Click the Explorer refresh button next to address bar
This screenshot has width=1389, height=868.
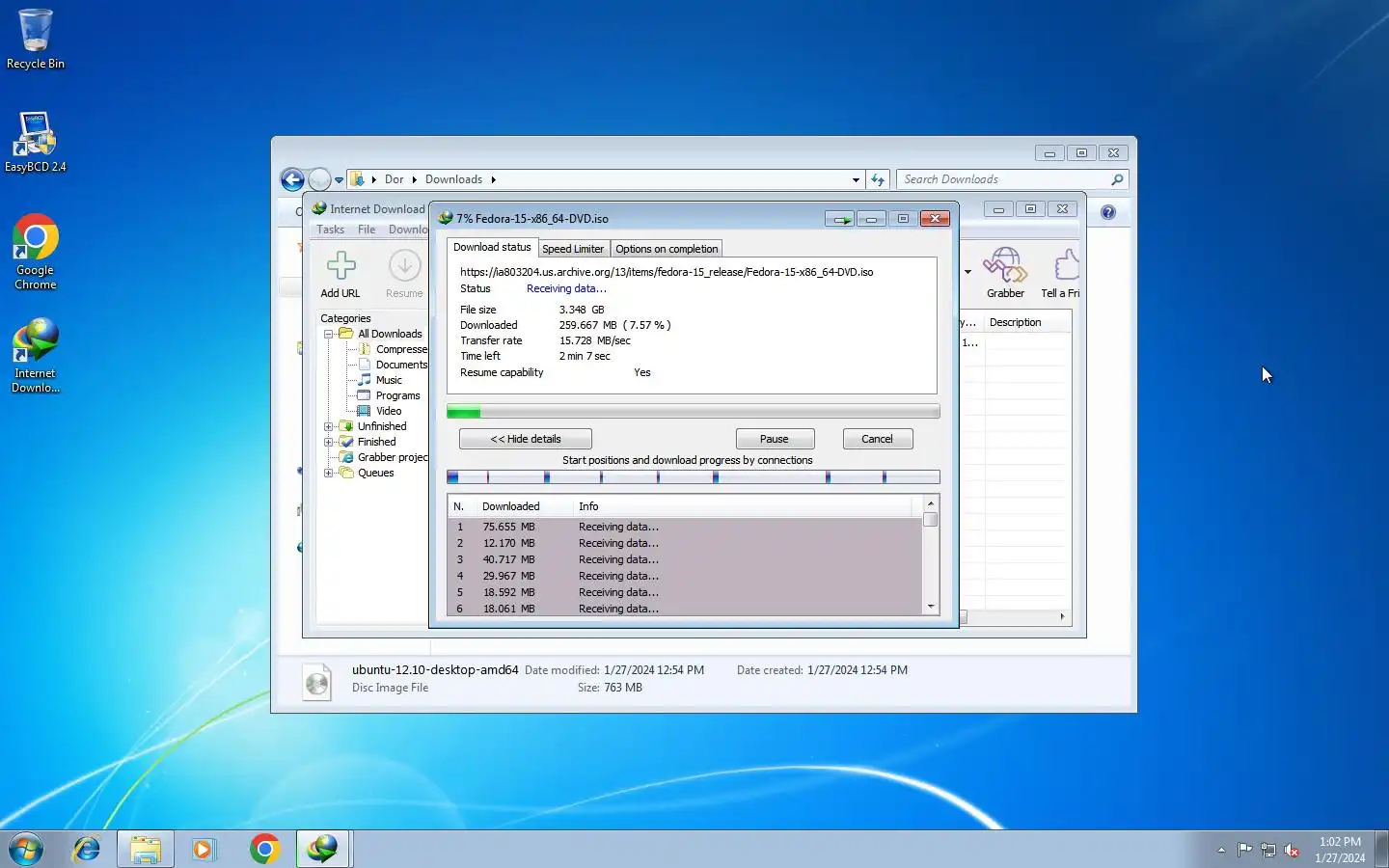pyautogui.click(x=878, y=179)
